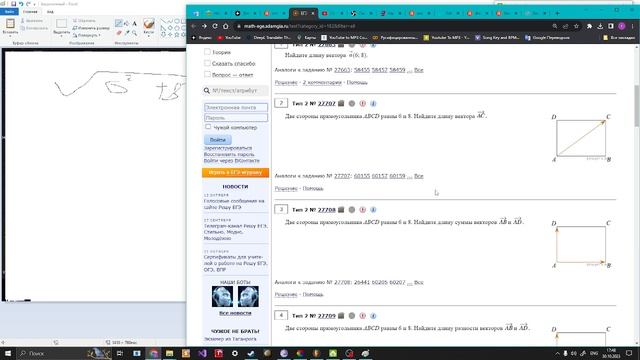Click the Пароль input field
The width and height of the screenshot is (640, 360).
pos(236,118)
